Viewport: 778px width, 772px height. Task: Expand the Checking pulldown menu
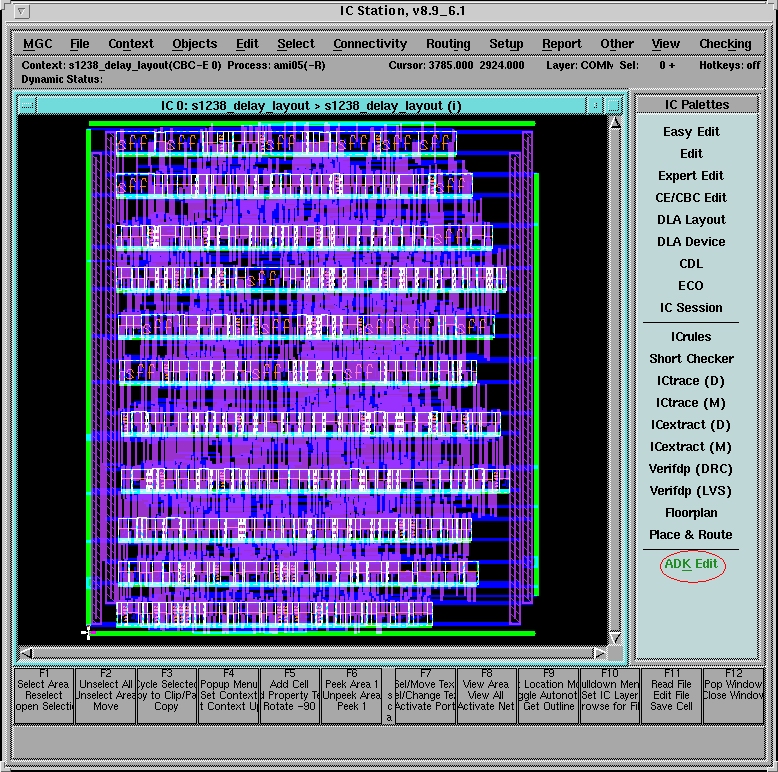(x=725, y=44)
